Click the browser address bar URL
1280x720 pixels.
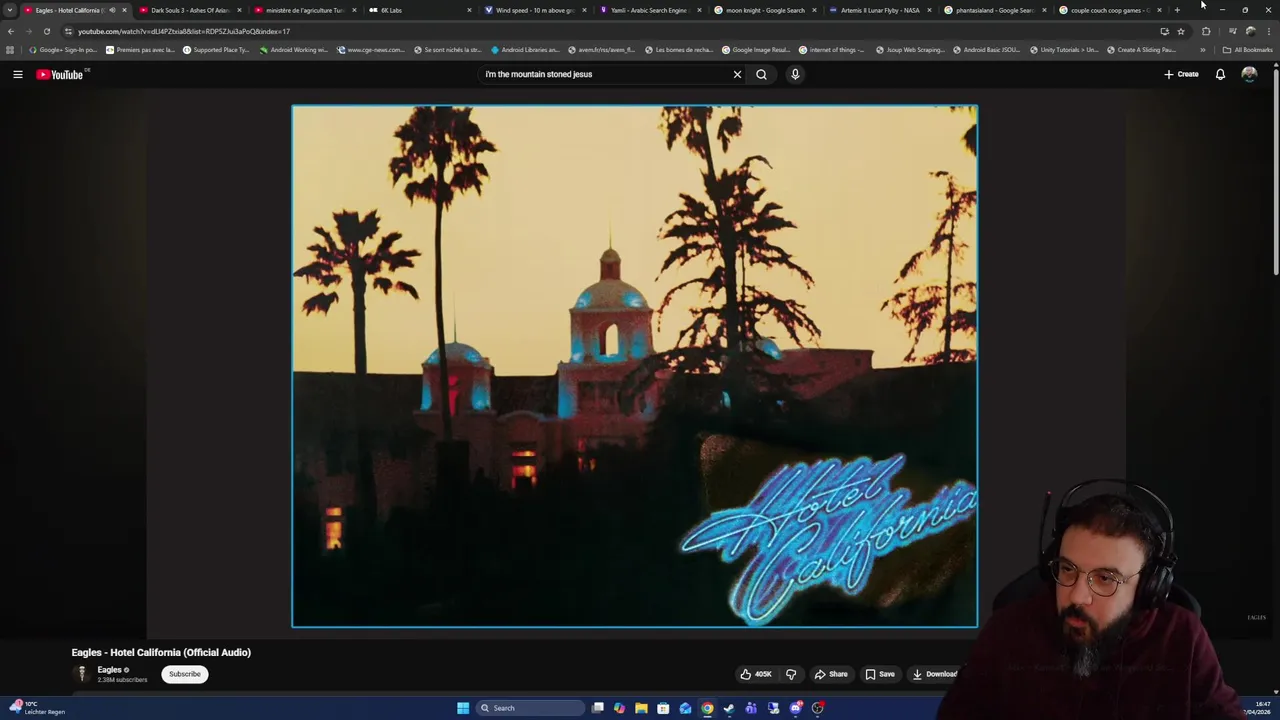[184, 31]
